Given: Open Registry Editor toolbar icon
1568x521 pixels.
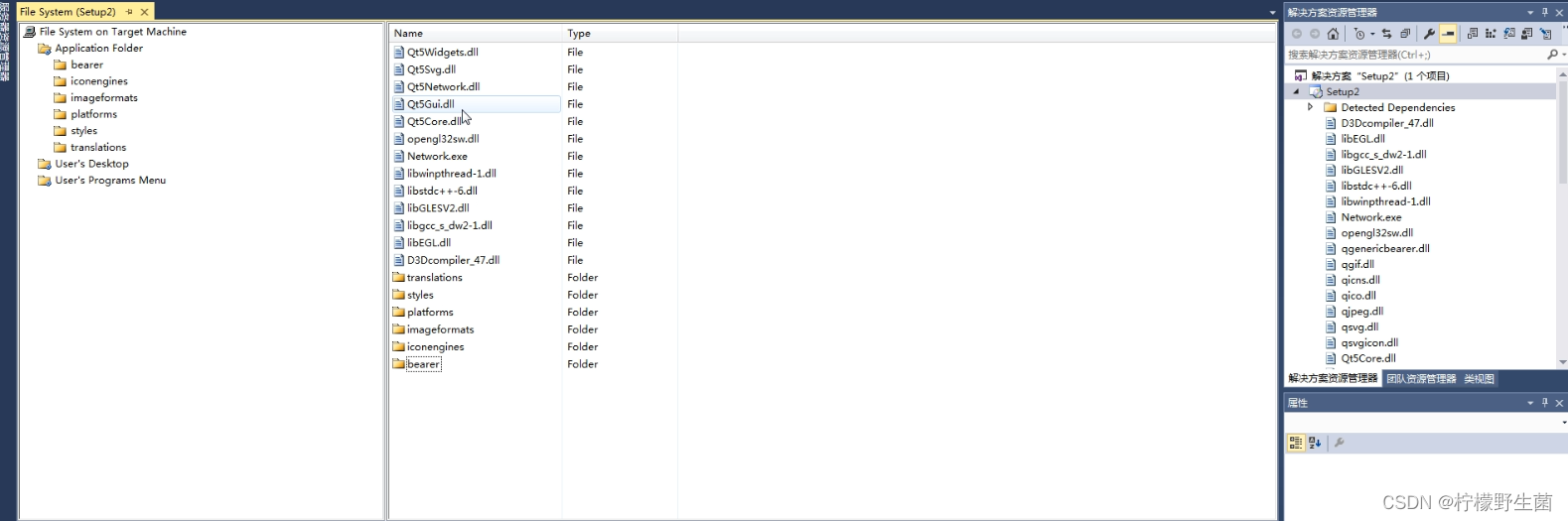Looking at the screenshot, I should [x=1491, y=34].
